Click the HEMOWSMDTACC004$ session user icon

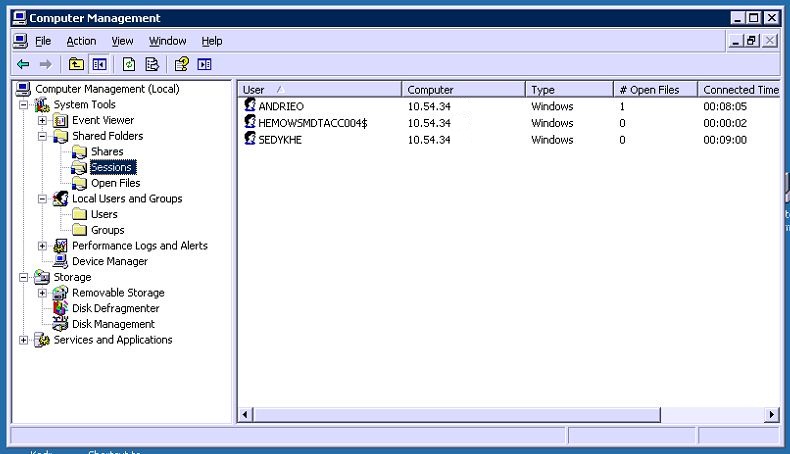pyautogui.click(x=250, y=121)
